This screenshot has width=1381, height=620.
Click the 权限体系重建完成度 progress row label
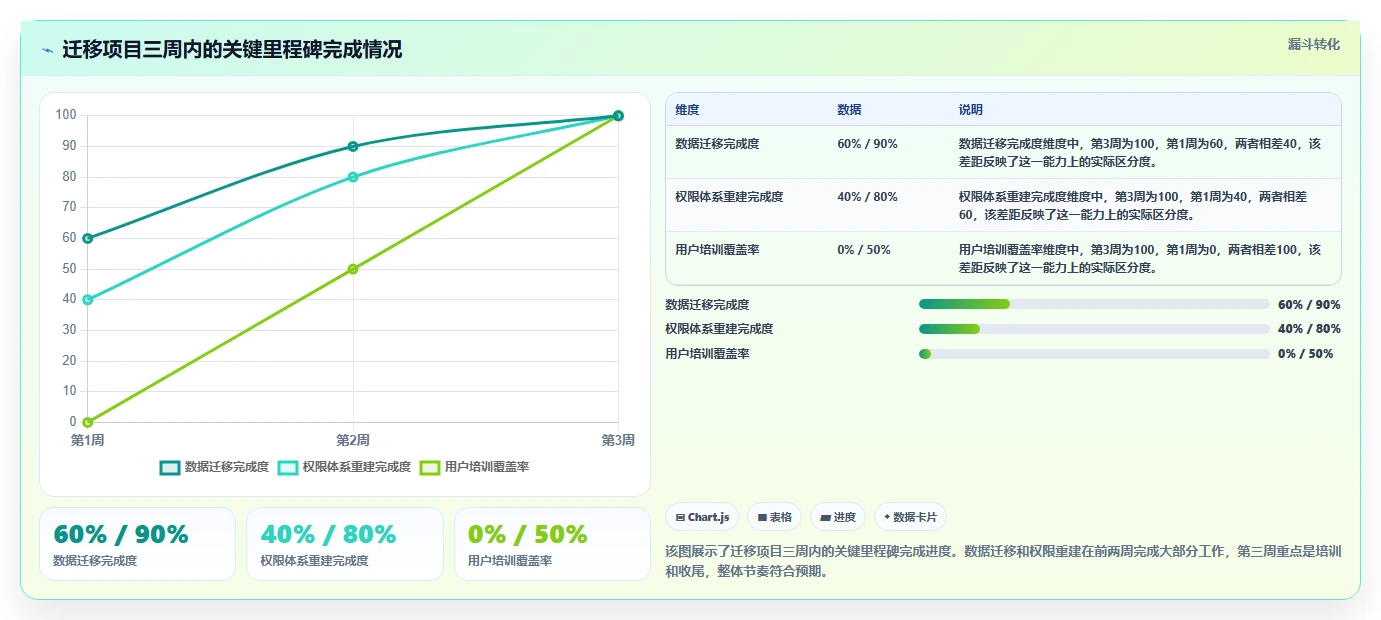[x=719, y=329]
